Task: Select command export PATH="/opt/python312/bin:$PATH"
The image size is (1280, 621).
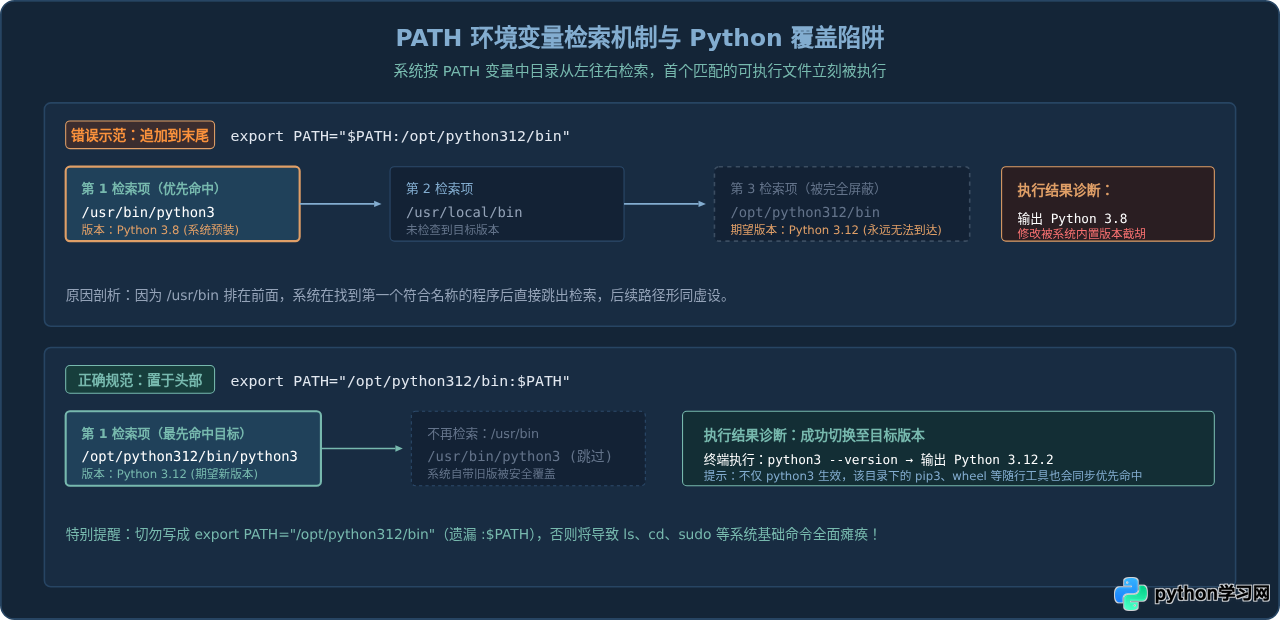Action: click(x=400, y=381)
